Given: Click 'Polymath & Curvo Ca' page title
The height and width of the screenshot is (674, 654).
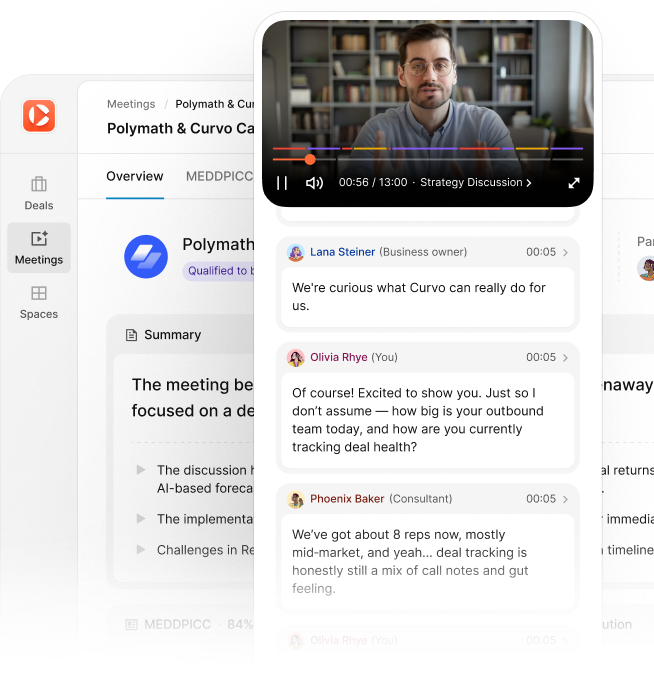Looking at the screenshot, I should (181, 129).
